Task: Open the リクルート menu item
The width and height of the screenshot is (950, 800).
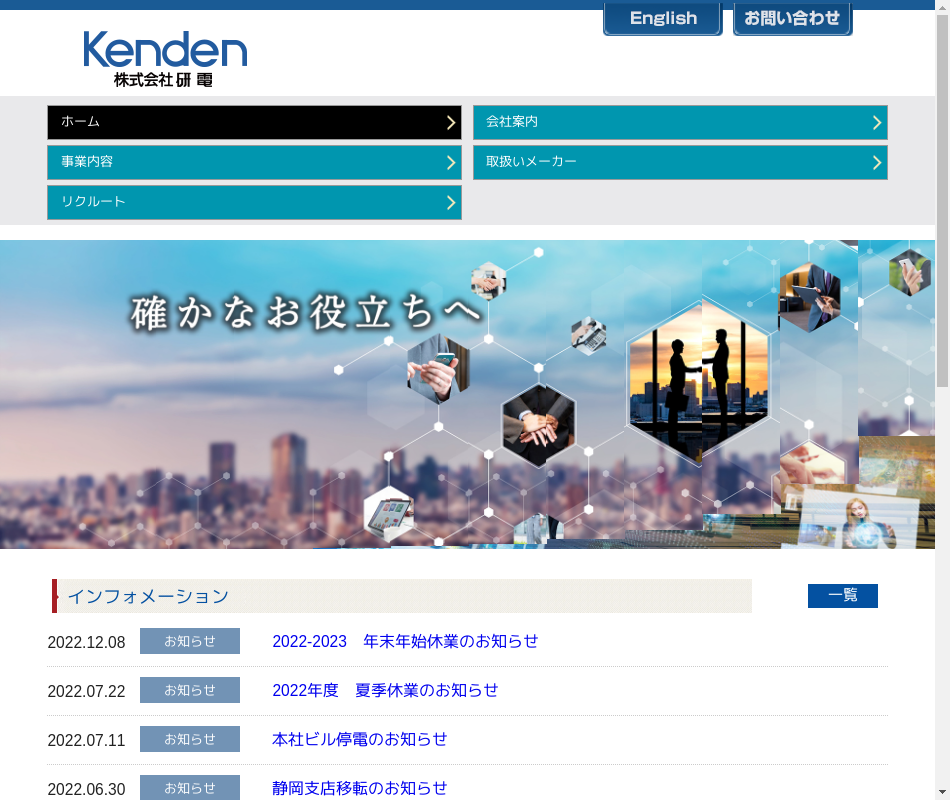Action: pos(254,202)
